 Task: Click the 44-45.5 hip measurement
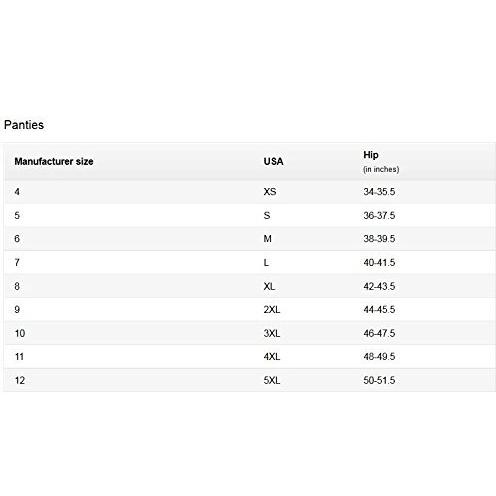pos(379,310)
